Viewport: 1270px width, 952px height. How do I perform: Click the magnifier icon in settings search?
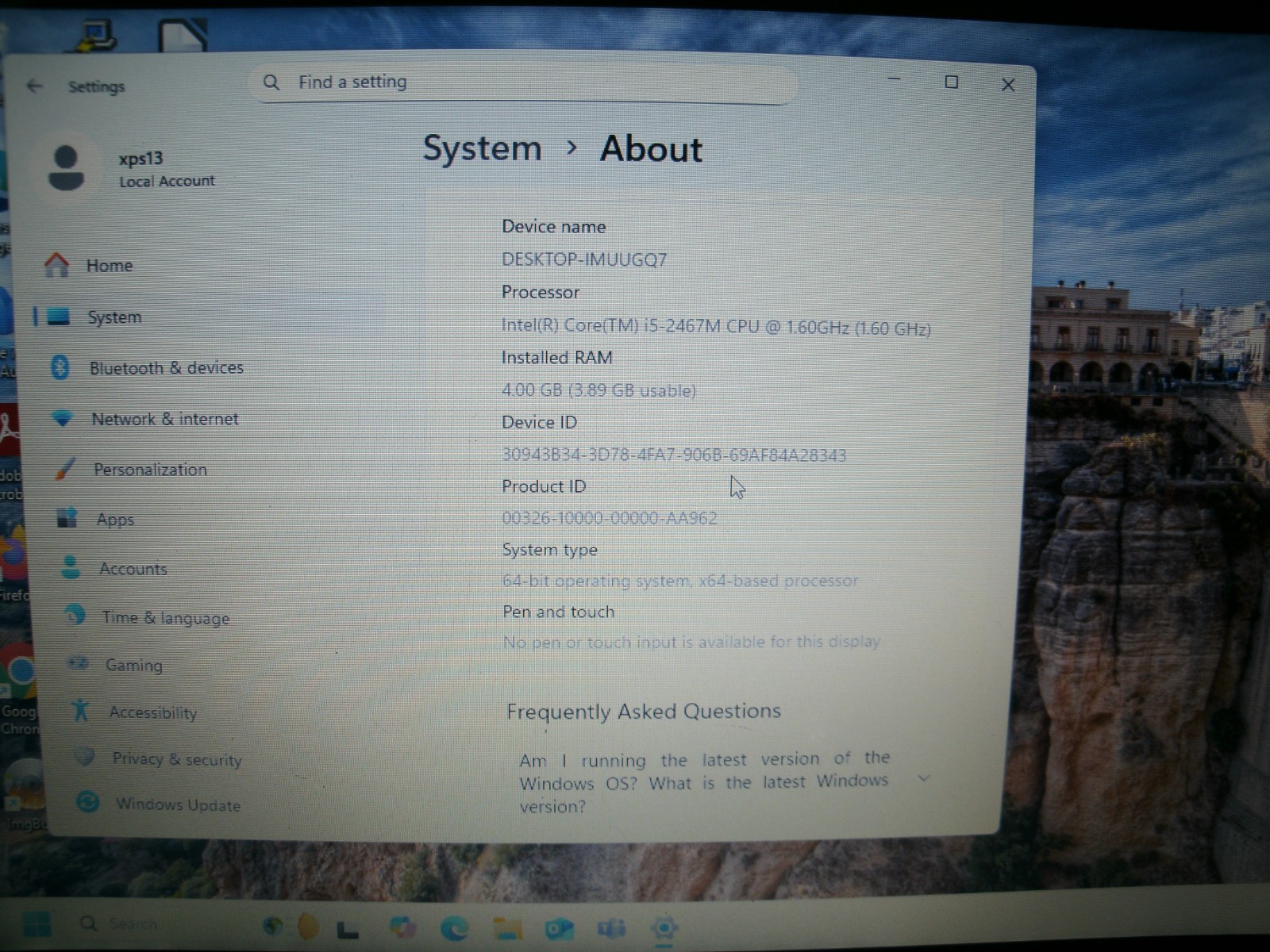271,82
